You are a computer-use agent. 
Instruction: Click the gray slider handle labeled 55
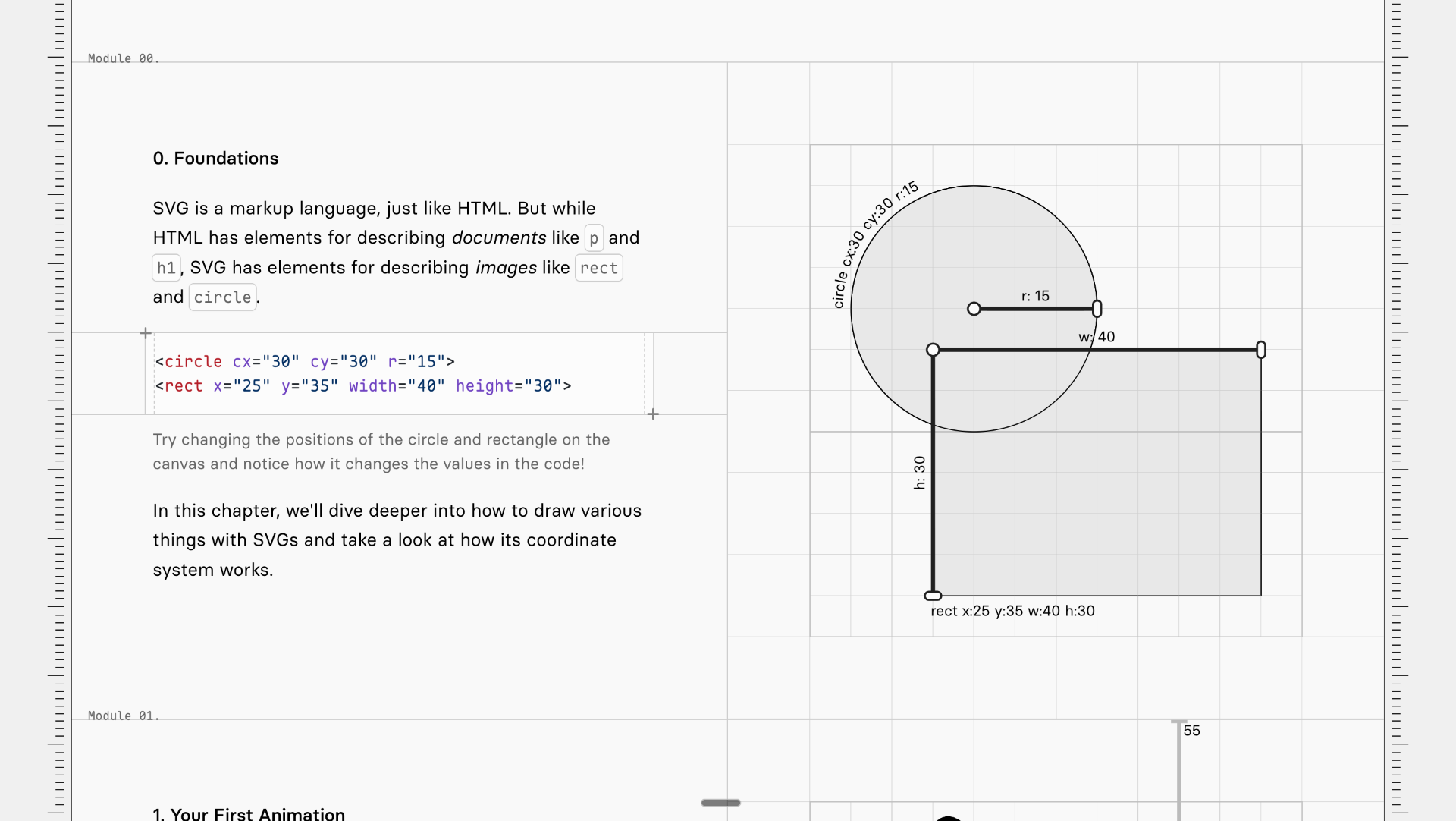[x=1178, y=722]
